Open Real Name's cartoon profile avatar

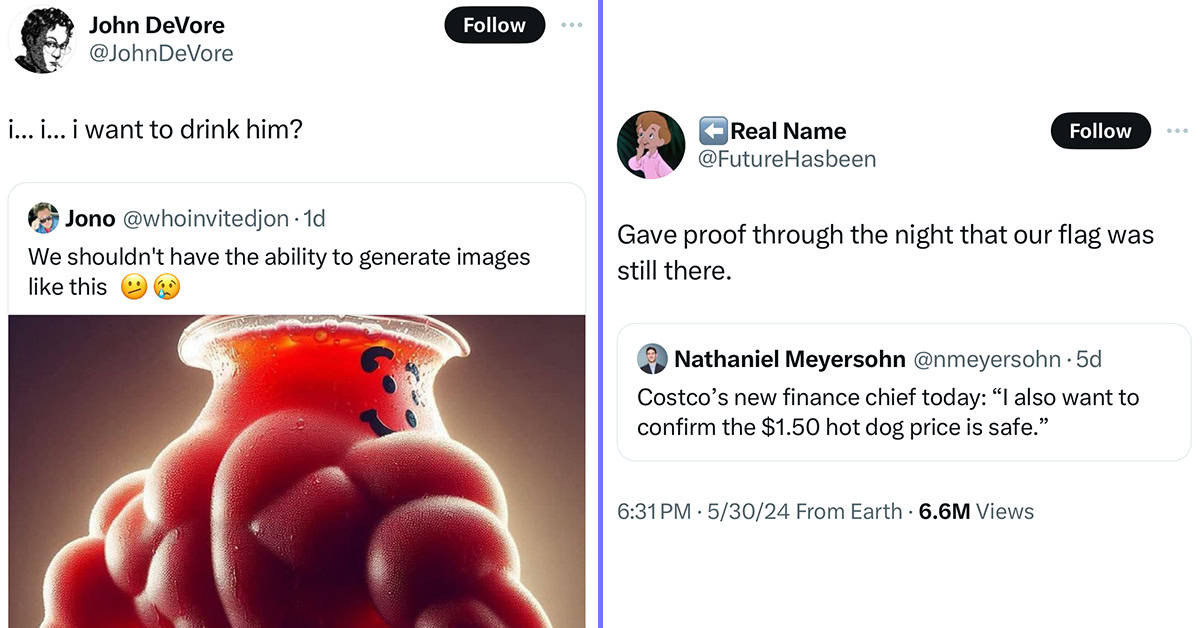click(651, 145)
